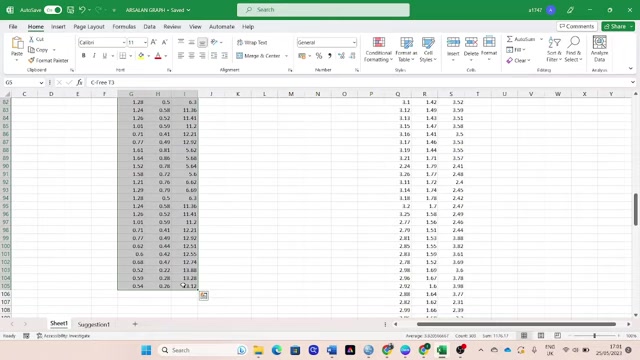
Task: Open the General number format dropdown
Action: pyautogui.click(x=354, y=42)
